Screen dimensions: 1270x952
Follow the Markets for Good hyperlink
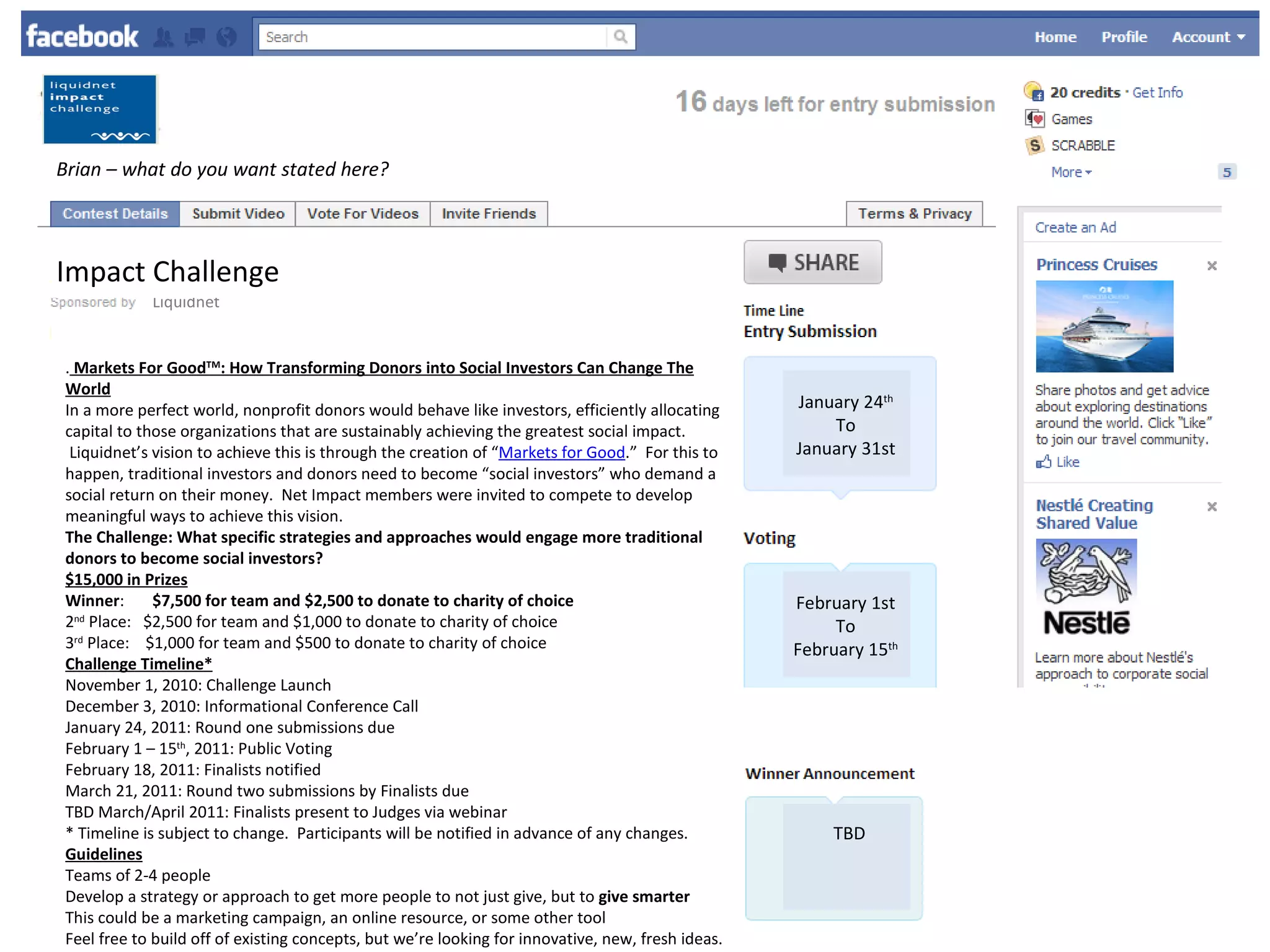pos(561,452)
